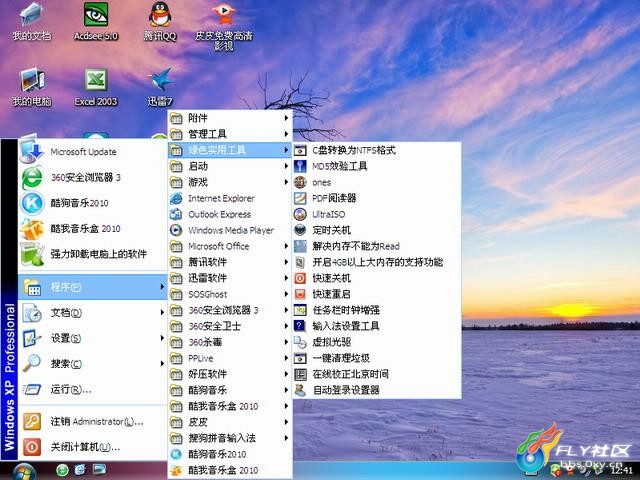Screen dimensions: 640x480
Task: Click 解决内存不能为Read entry
Action: click(377, 246)
